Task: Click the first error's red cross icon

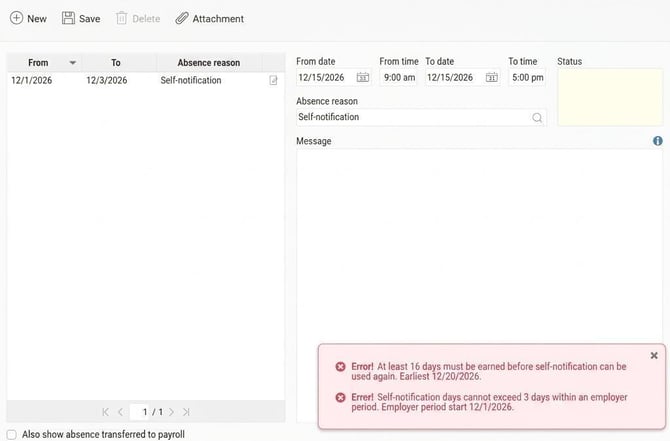Action: point(340,367)
